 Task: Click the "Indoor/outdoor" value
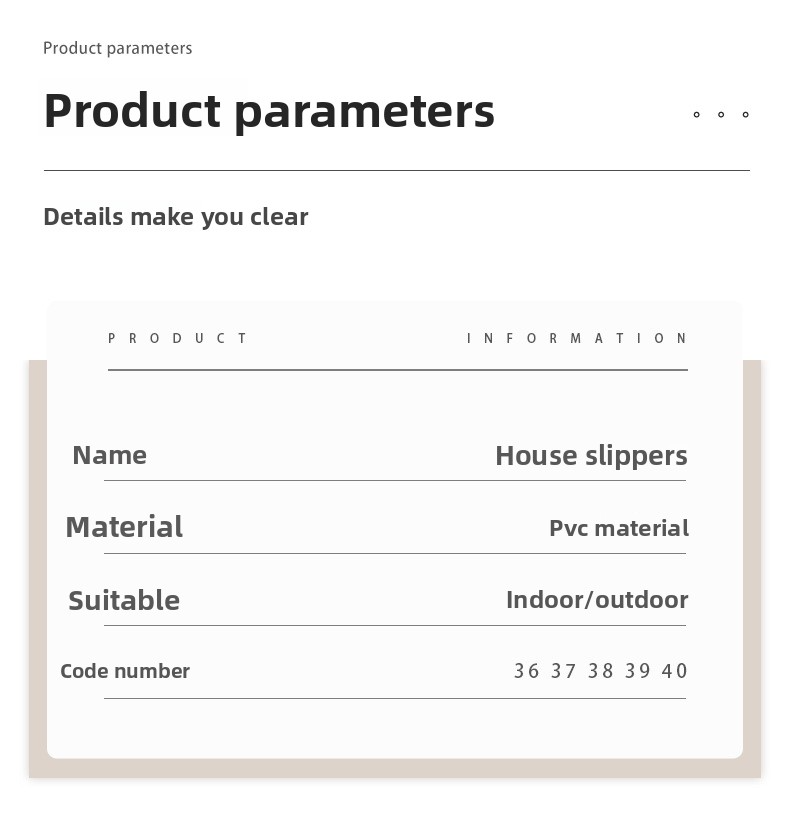(x=597, y=600)
